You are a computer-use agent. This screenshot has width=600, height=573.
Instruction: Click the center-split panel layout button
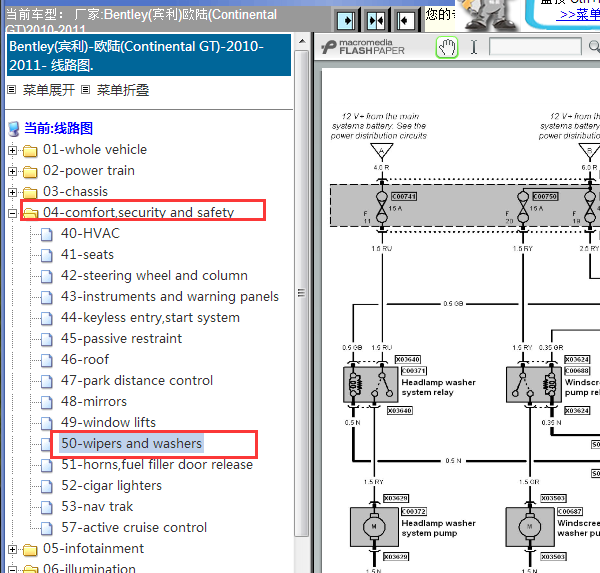(x=376, y=20)
